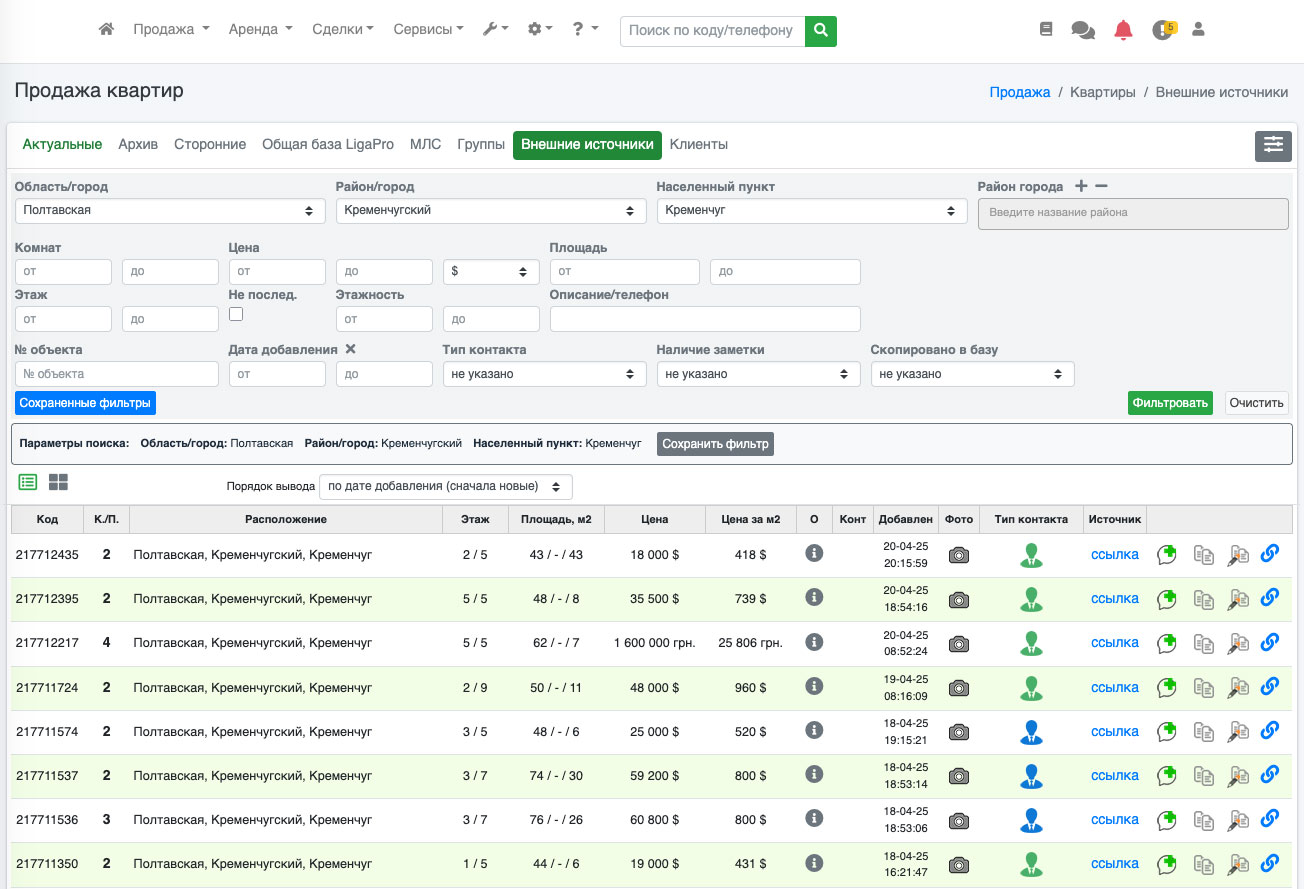Screen dimensions: 1304x889
Task: Open the red notifications bell
Action: pyautogui.click(x=1123, y=30)
